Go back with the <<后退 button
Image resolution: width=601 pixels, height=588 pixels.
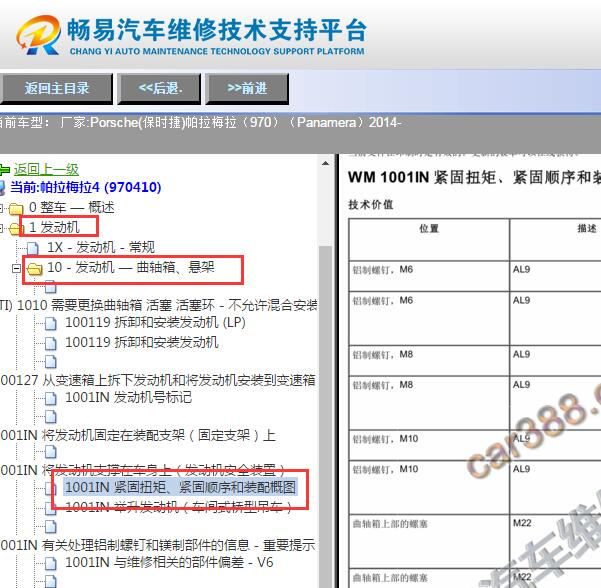(159, 89)
